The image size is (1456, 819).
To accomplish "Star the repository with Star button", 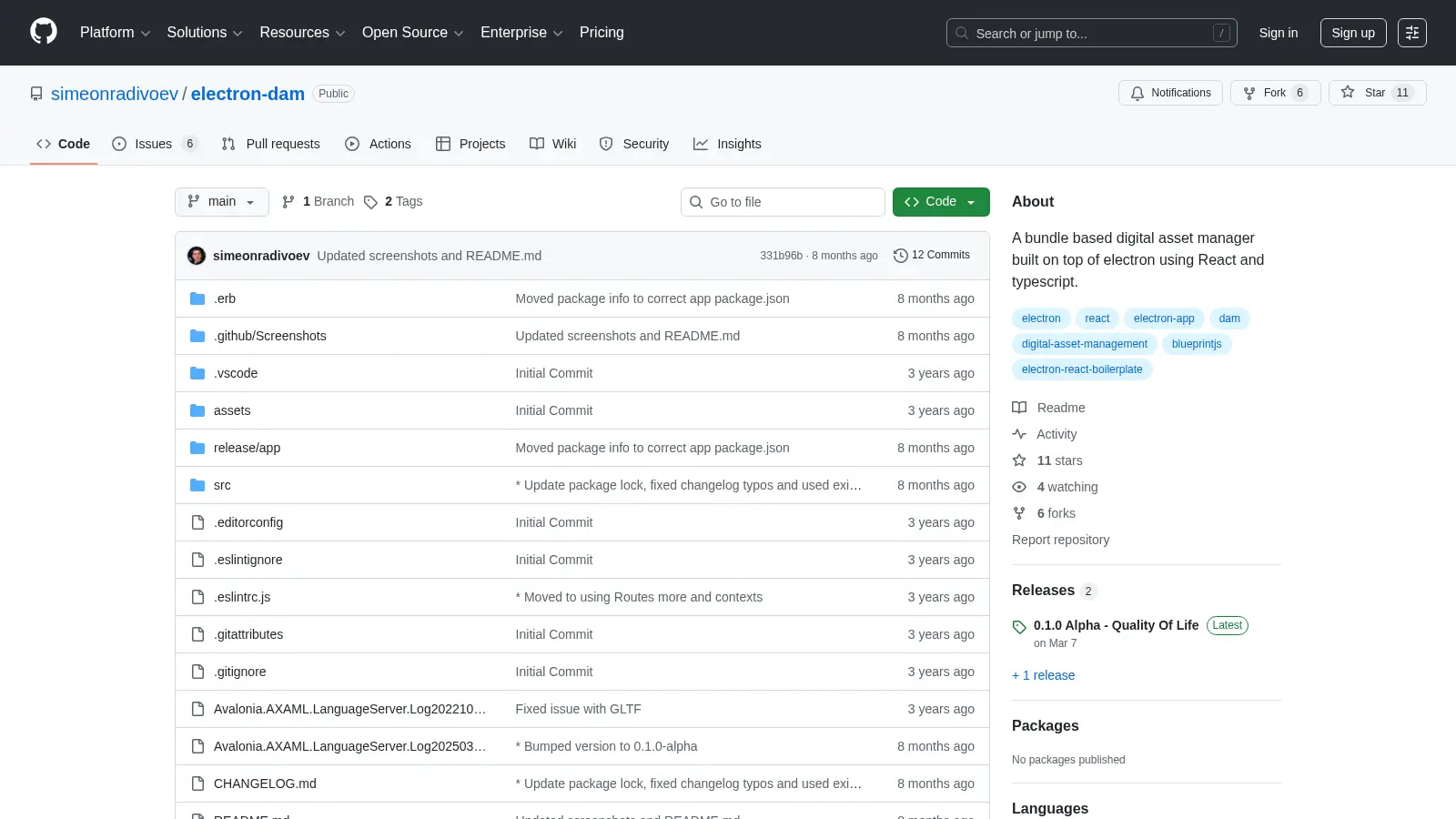I will point(1378,93).
